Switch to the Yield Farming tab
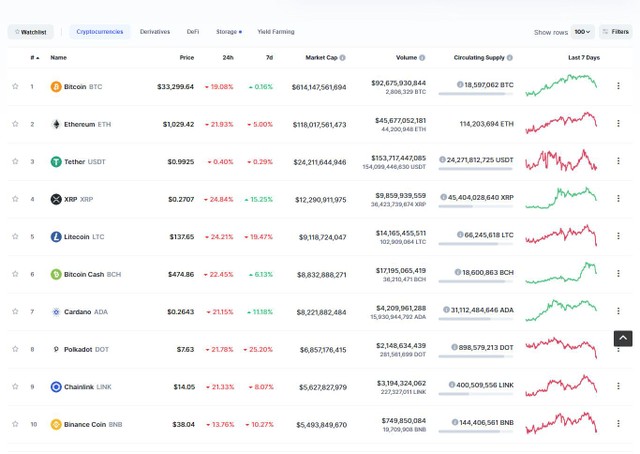This screenshot has width=640, height=454. tap(276, 32)
